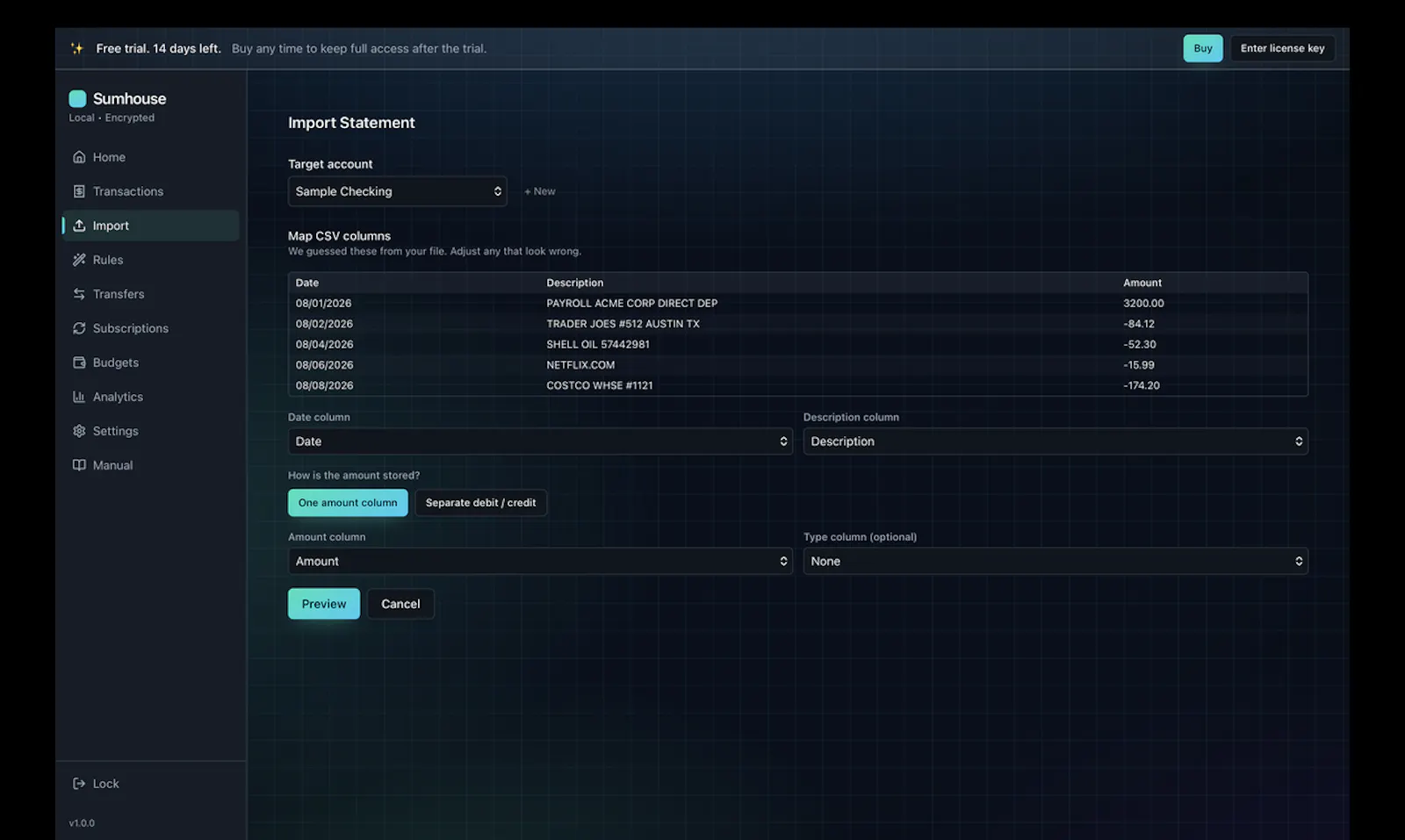Click the -174.20 amount value
1405x840 pixels.
tap(1142, 385)
